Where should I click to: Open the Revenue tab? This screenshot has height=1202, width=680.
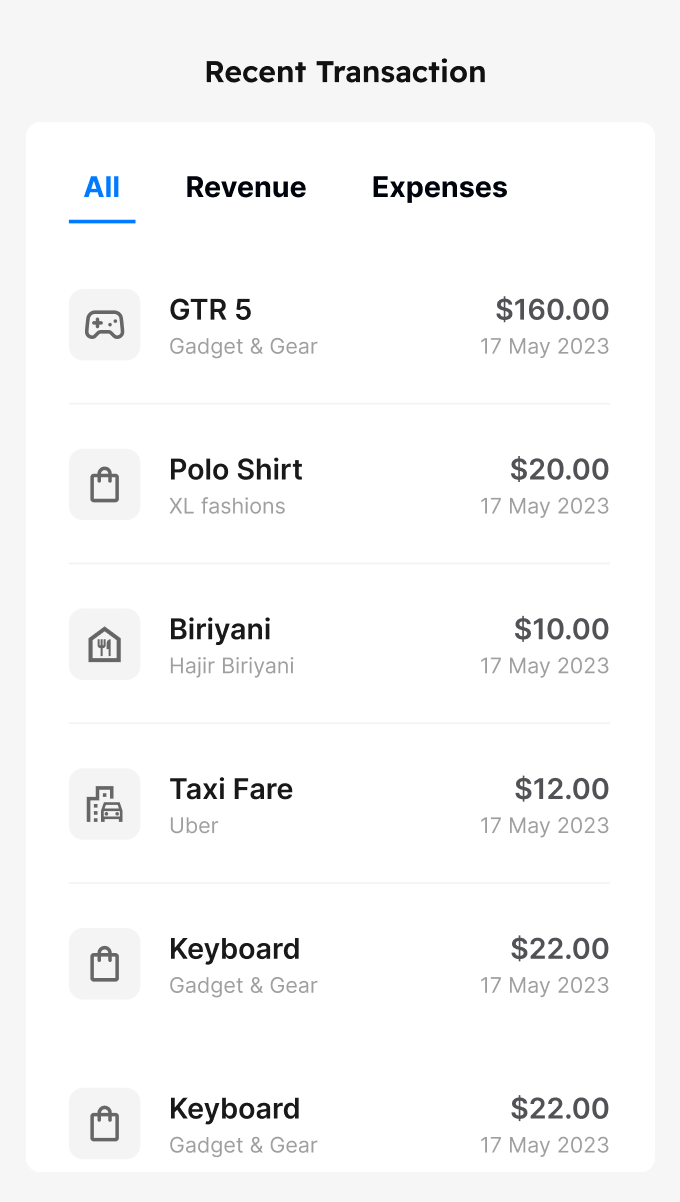click(246, 188)
